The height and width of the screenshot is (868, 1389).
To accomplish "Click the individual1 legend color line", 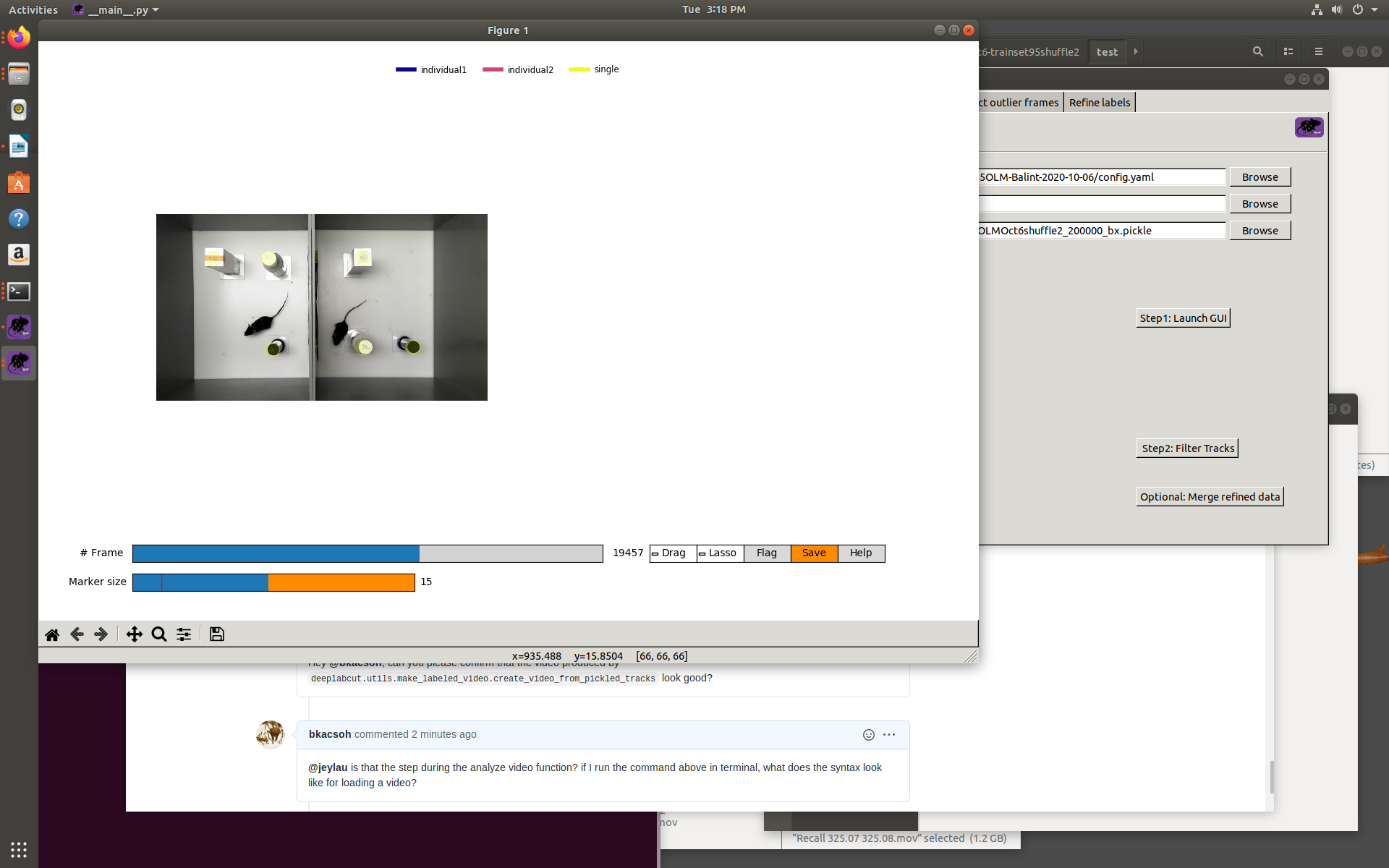I will [406, 69].
